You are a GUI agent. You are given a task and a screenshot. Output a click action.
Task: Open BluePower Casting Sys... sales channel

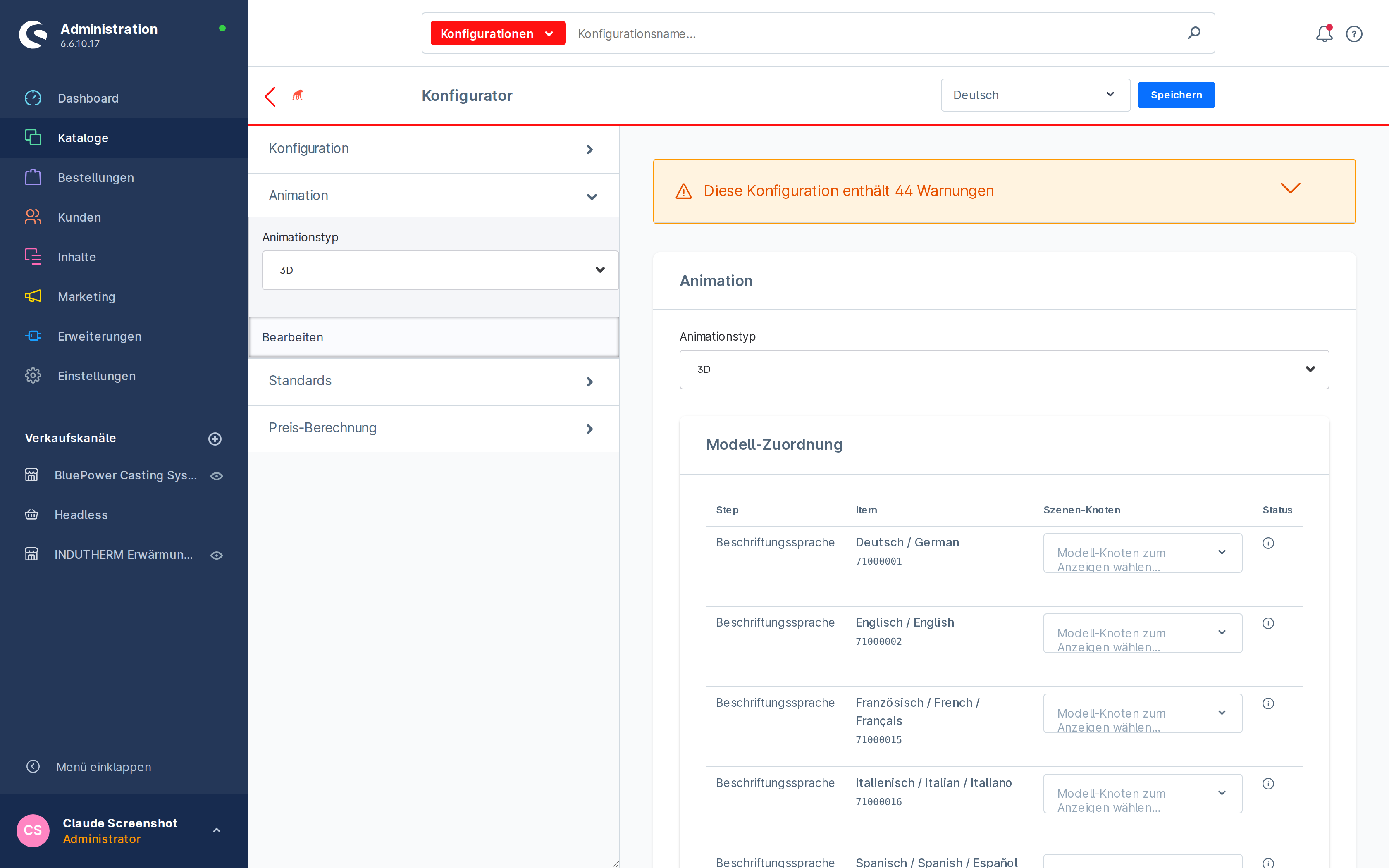pyautogui.click(x=126, y=475)
